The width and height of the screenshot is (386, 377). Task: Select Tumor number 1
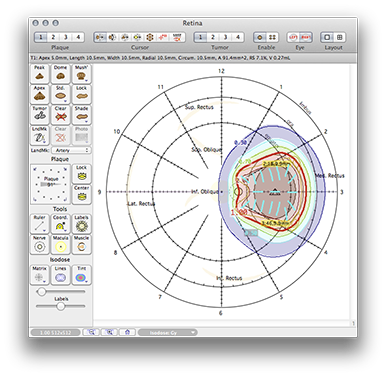[x=200, y=37]
